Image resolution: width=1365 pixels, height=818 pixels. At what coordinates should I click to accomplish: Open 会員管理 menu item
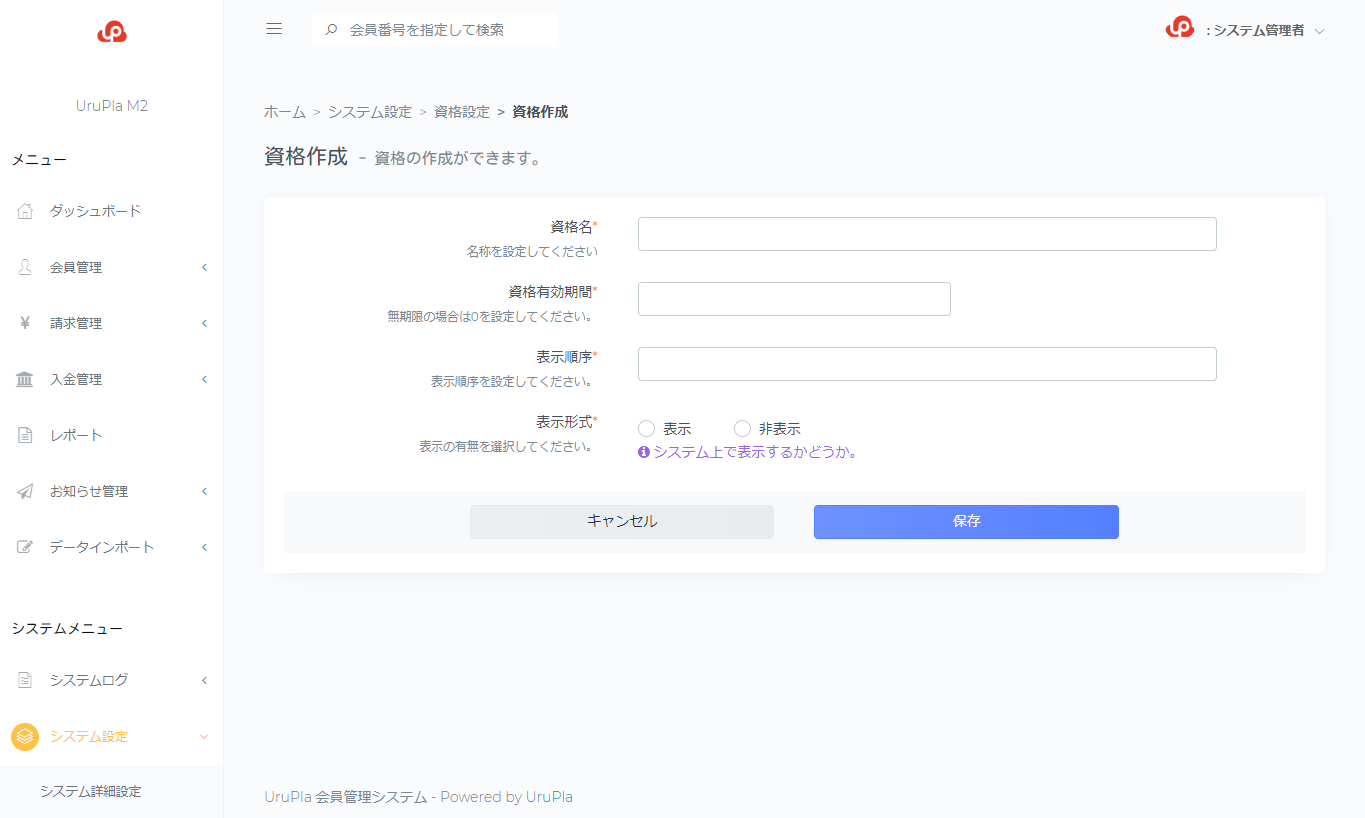[x=111, y=267]
